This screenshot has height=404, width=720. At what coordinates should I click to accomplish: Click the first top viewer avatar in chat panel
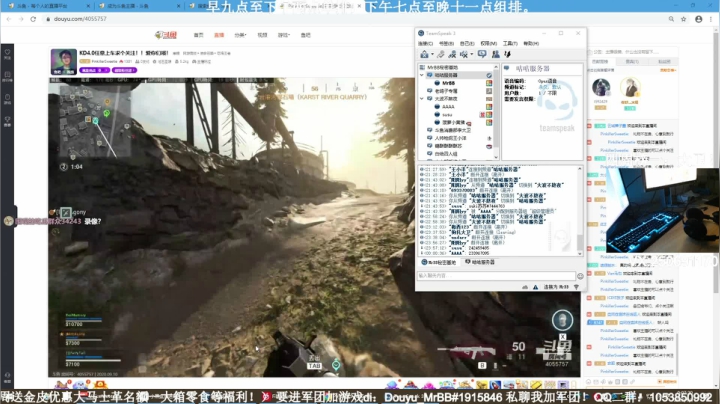click(x=601, y=87)
